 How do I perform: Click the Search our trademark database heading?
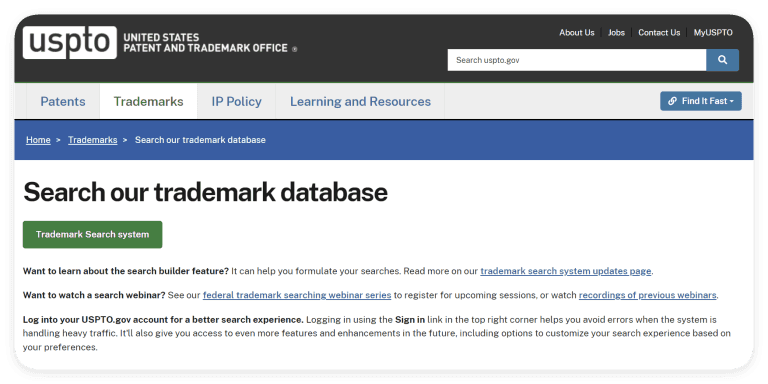point(205,192)
